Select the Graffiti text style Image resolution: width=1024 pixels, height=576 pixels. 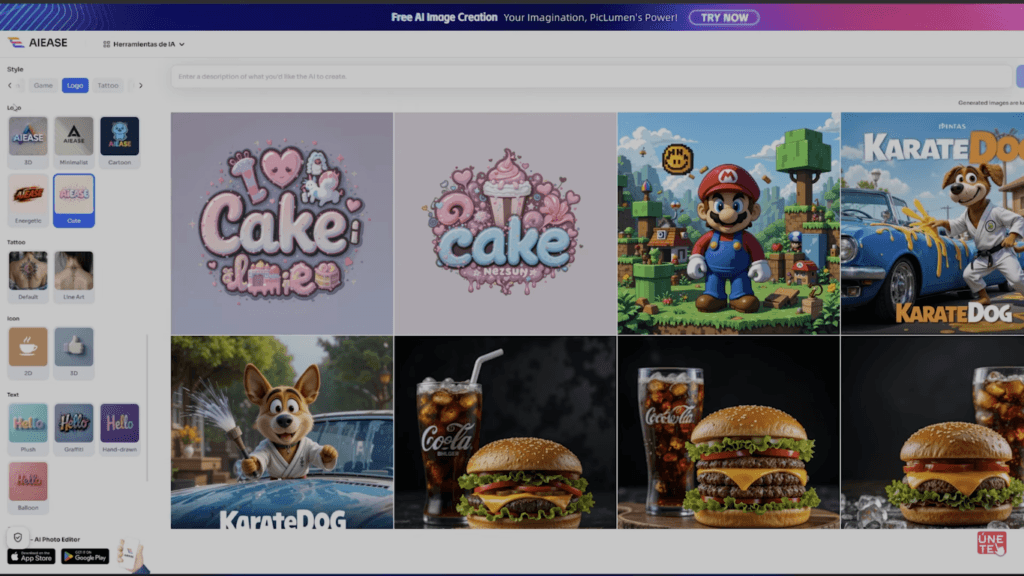[74, 423]
